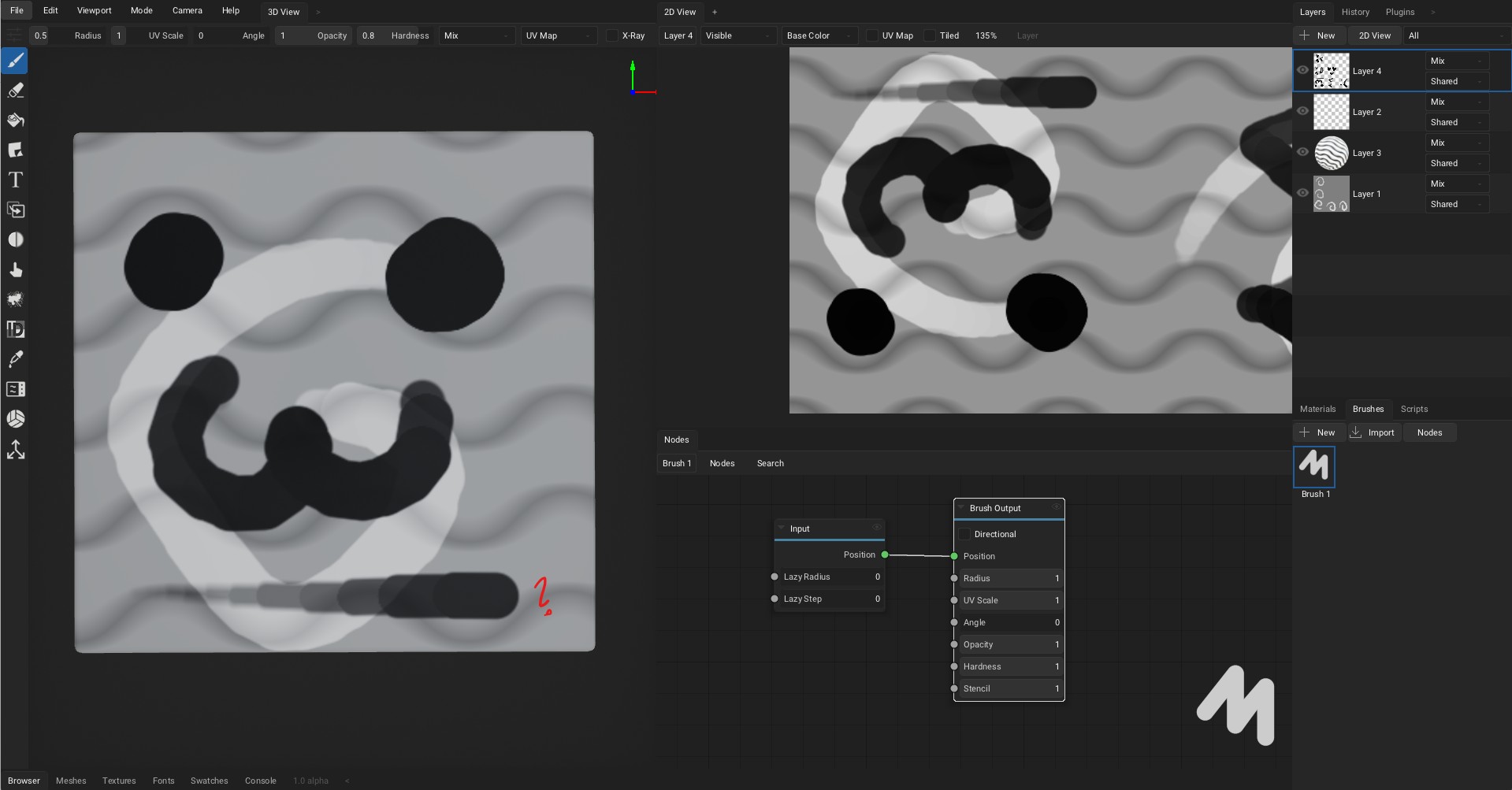This screenshot has height=790, width=1512.
Task: Select the Text tool
Action: coord(16,180)
